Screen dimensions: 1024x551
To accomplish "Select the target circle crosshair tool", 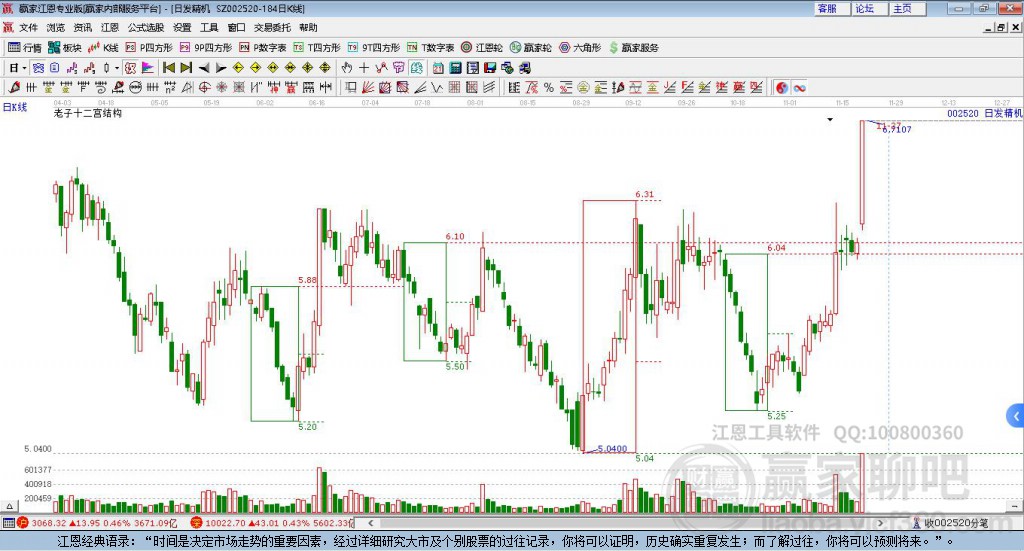I will tap(204, 87).
